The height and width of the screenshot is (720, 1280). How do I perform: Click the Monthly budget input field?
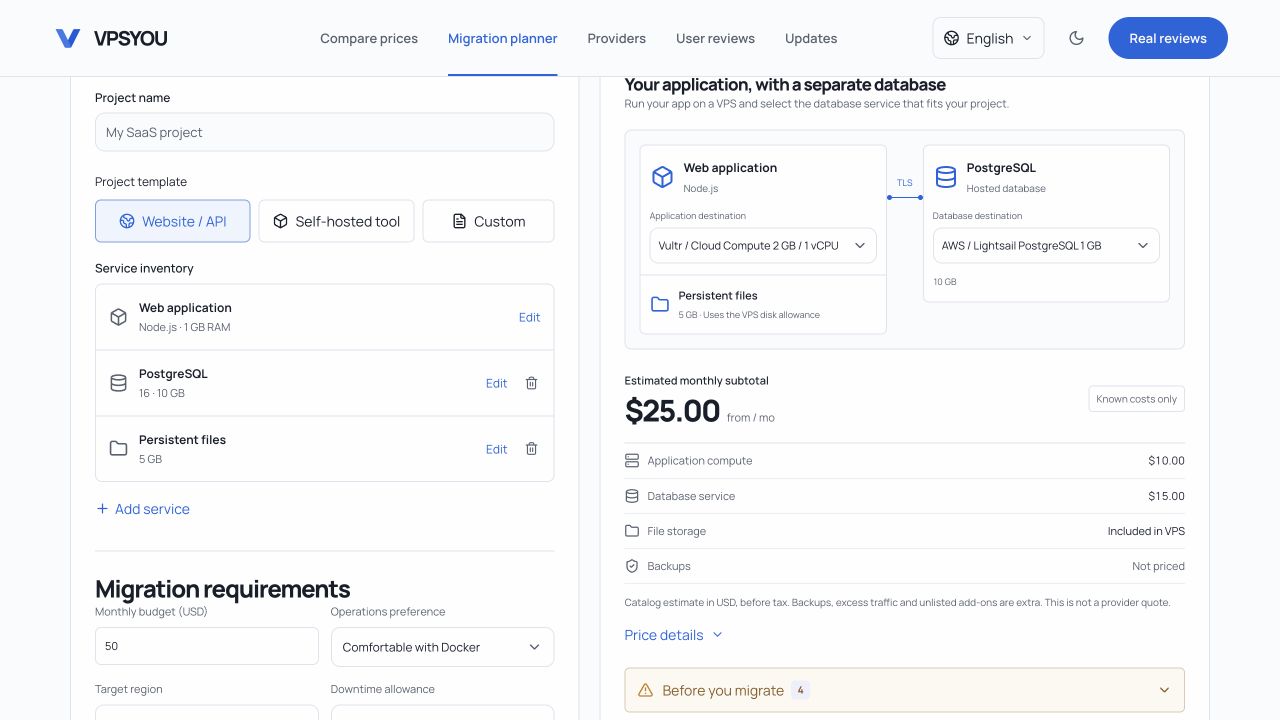click(x=207, y=647)
